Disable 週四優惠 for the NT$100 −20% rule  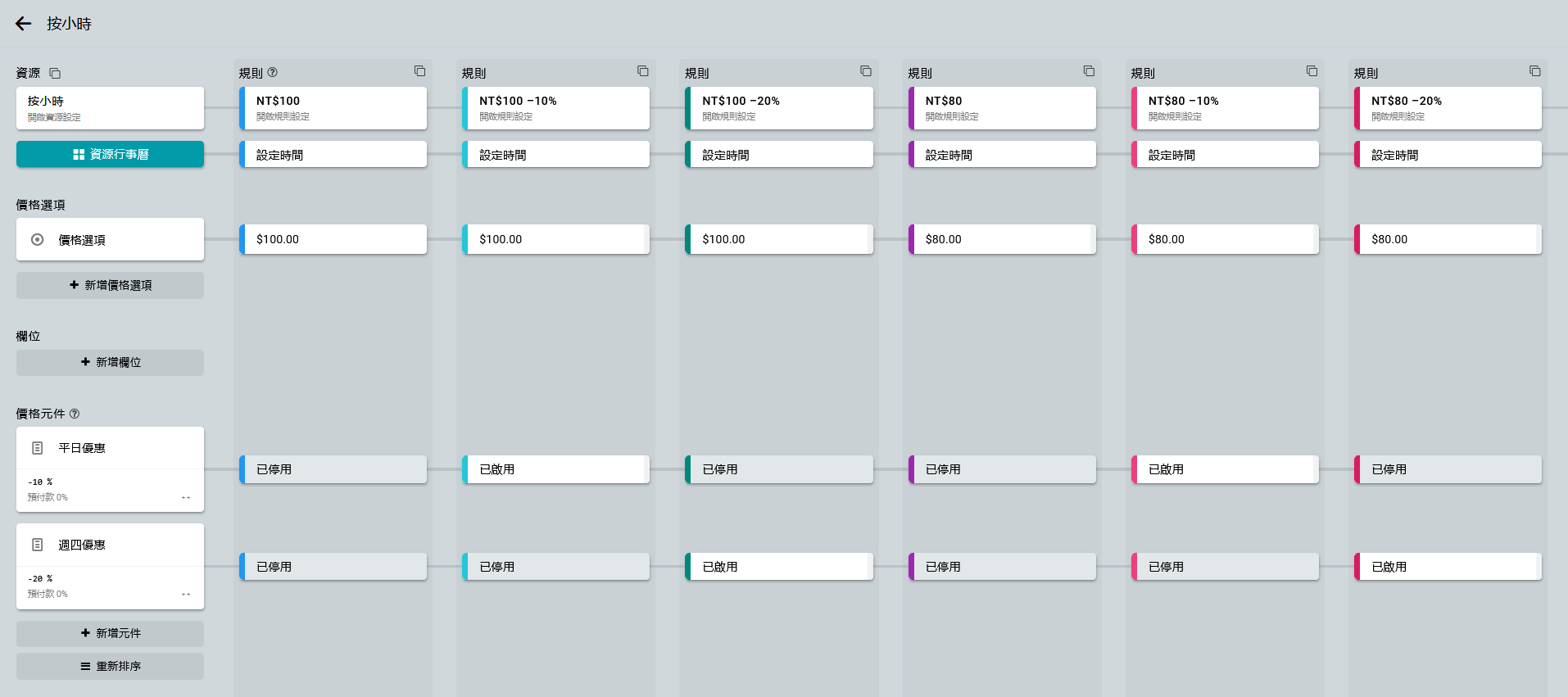pos(778,567)
